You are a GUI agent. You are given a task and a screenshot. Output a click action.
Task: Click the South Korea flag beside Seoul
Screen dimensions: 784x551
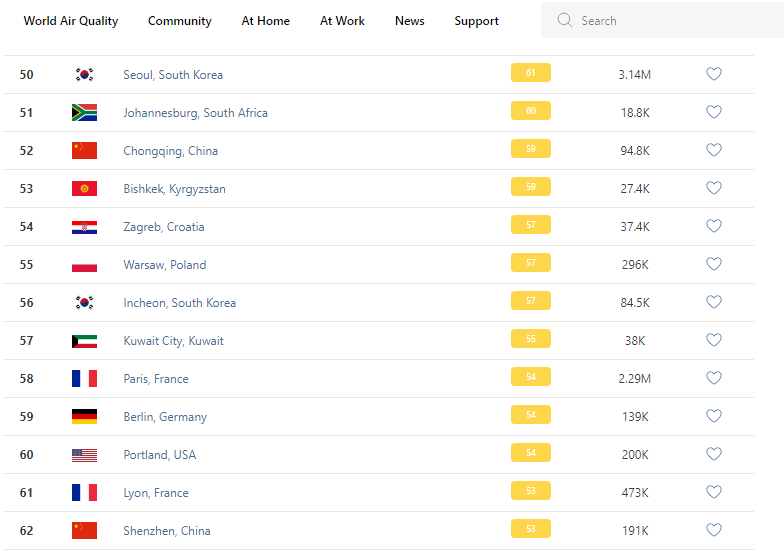(x=84, y=75)
